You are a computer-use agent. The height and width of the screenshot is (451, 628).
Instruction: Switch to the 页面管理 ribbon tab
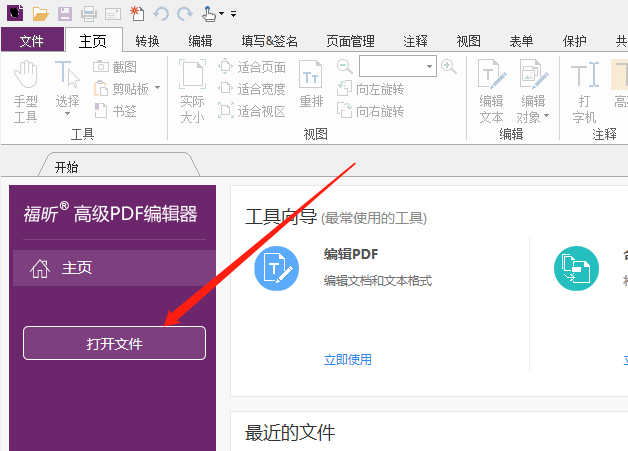(x=350, y=41)
